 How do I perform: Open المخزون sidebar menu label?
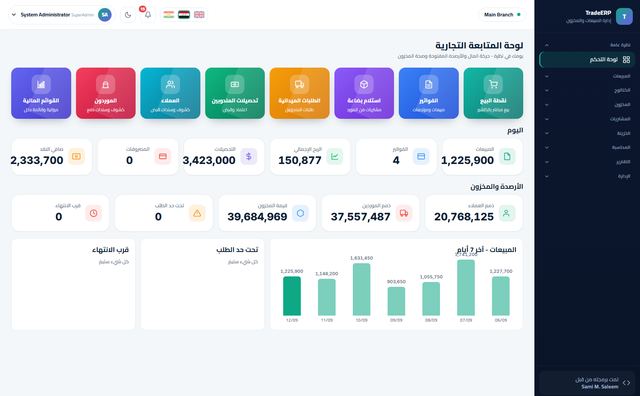(622, 105)
